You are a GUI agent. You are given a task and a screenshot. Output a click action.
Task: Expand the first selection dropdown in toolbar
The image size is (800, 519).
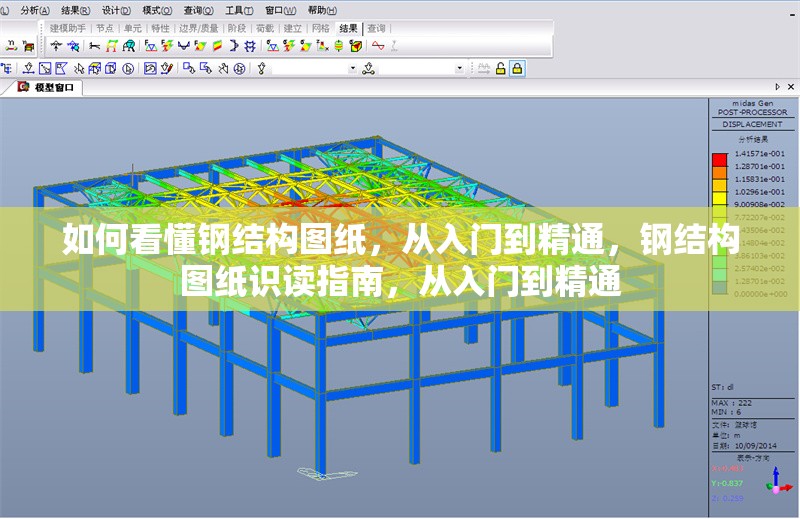(352, 68)
